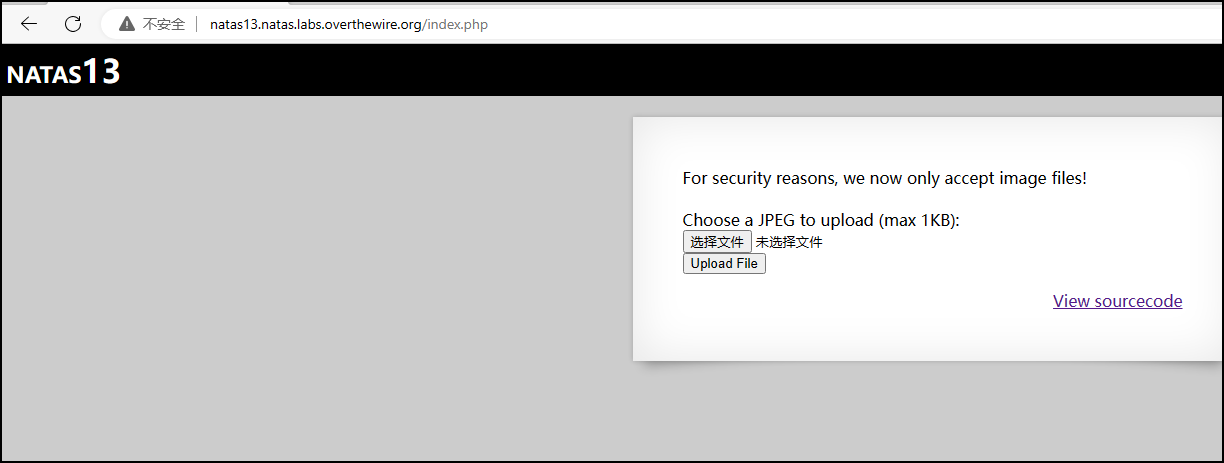The width and height of the screenshot is (1224, 463).
Task: Open the View sourcecode link
Action: [1117, 301]
